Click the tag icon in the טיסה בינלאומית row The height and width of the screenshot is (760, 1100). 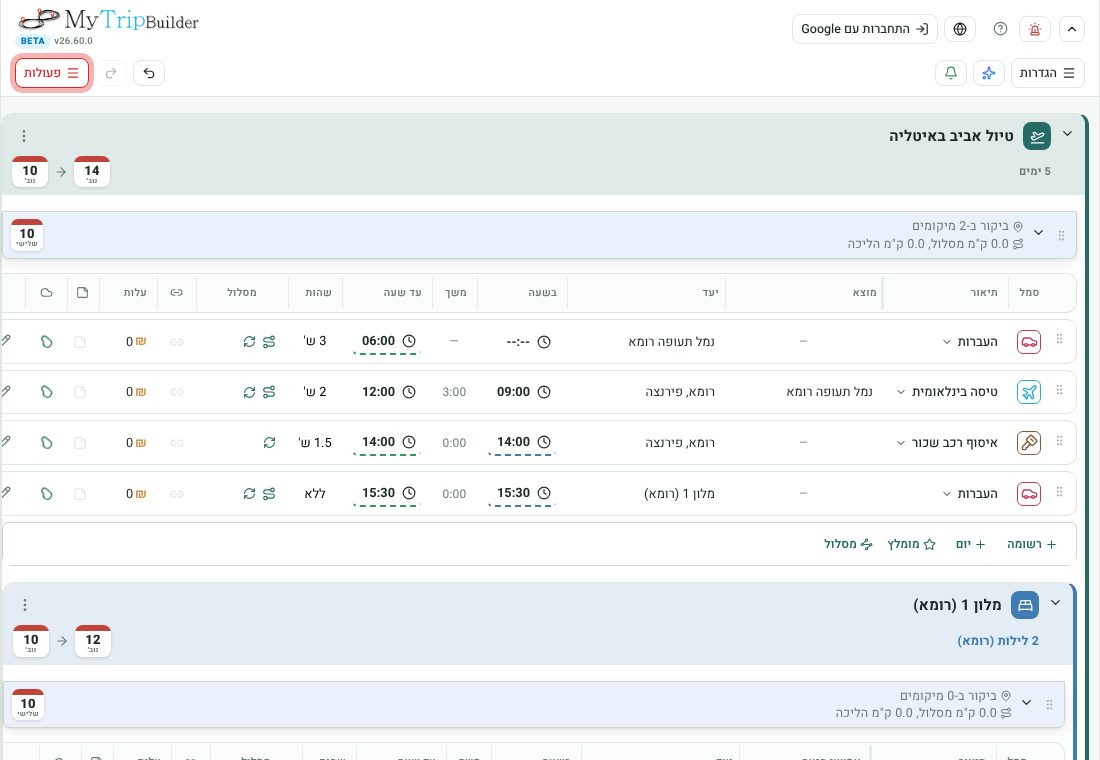(46, 392)
